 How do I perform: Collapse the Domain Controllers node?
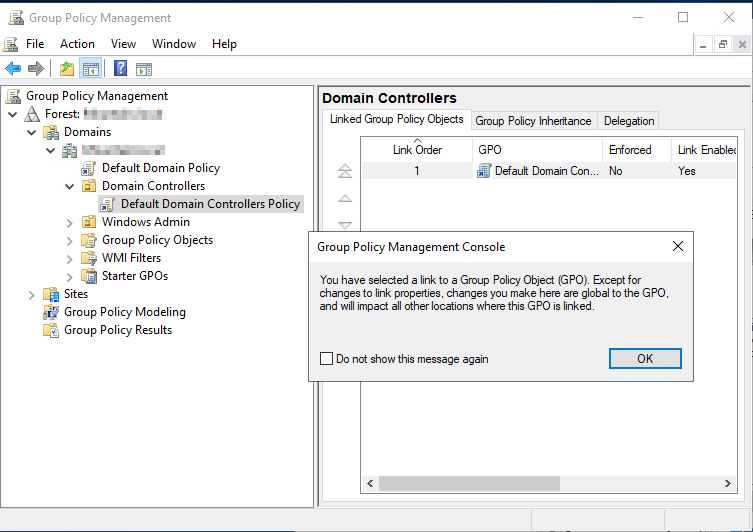click(x=70, y=186)
